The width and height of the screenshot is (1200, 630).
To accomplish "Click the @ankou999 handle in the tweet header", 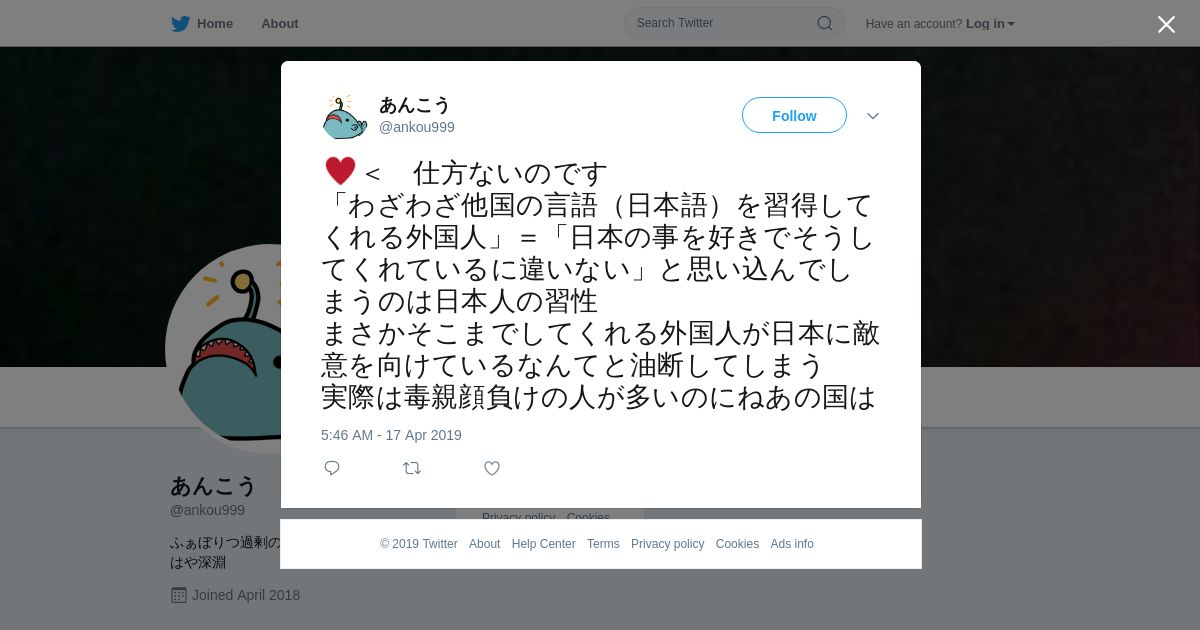I will coord(417,127).
